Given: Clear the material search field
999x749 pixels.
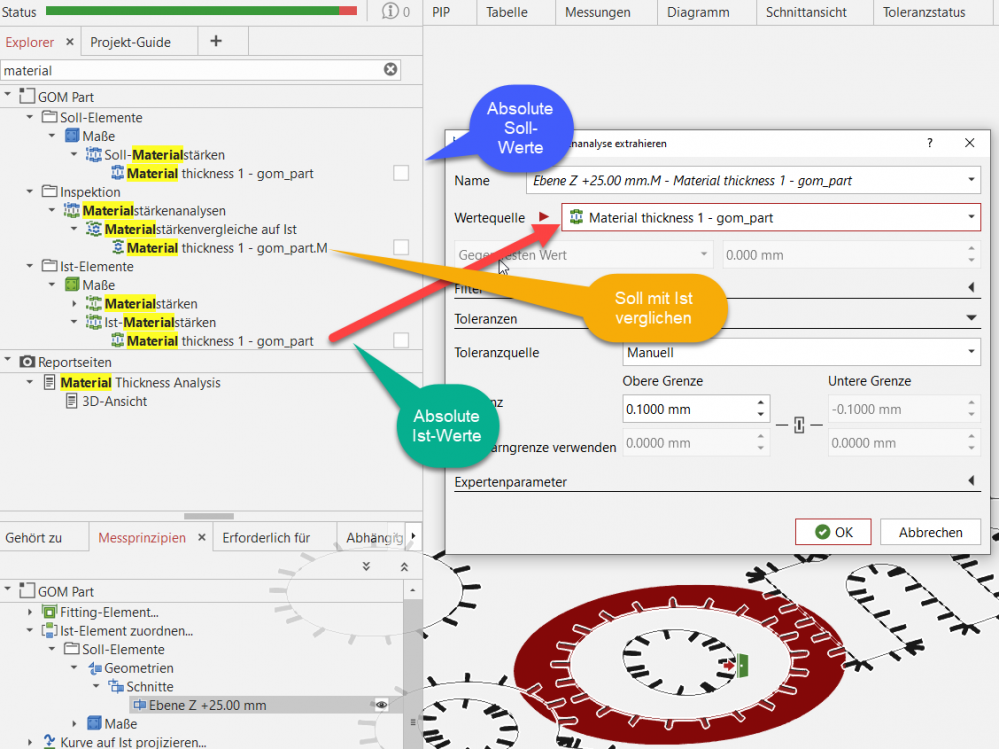Looking at the screenshot, I should coord(391,69).
